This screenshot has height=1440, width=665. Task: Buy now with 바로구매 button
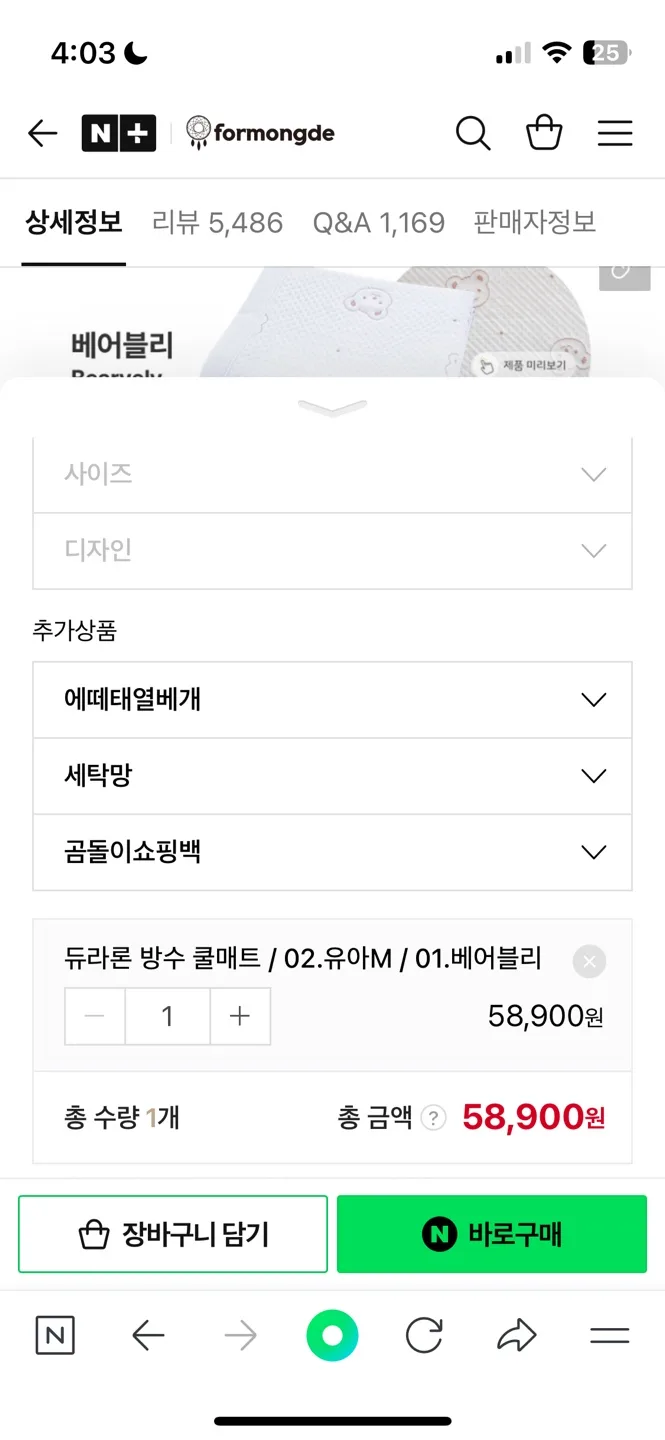[492, 1234]
